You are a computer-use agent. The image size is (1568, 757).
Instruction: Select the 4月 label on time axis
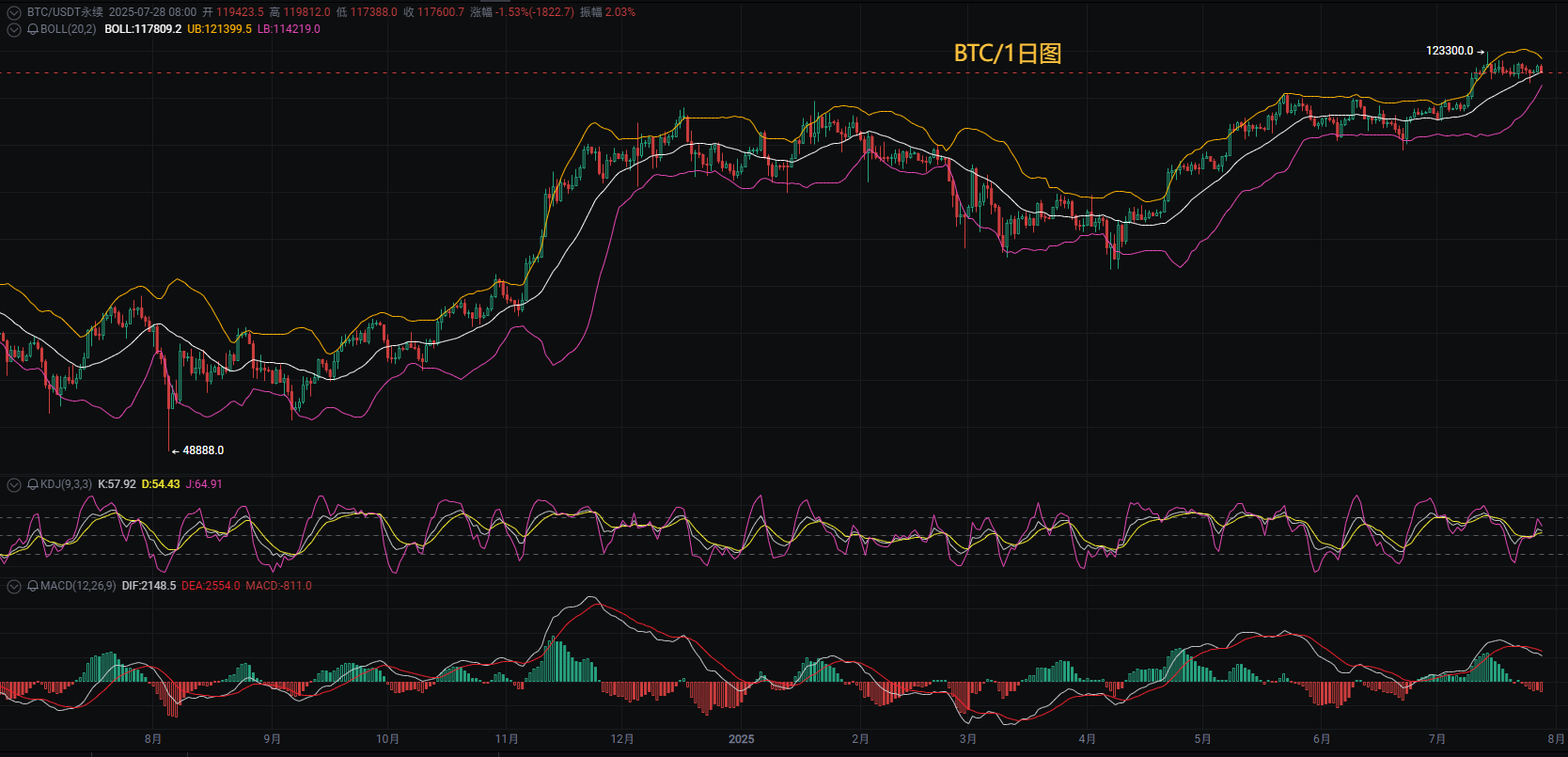pos(1088,739)
